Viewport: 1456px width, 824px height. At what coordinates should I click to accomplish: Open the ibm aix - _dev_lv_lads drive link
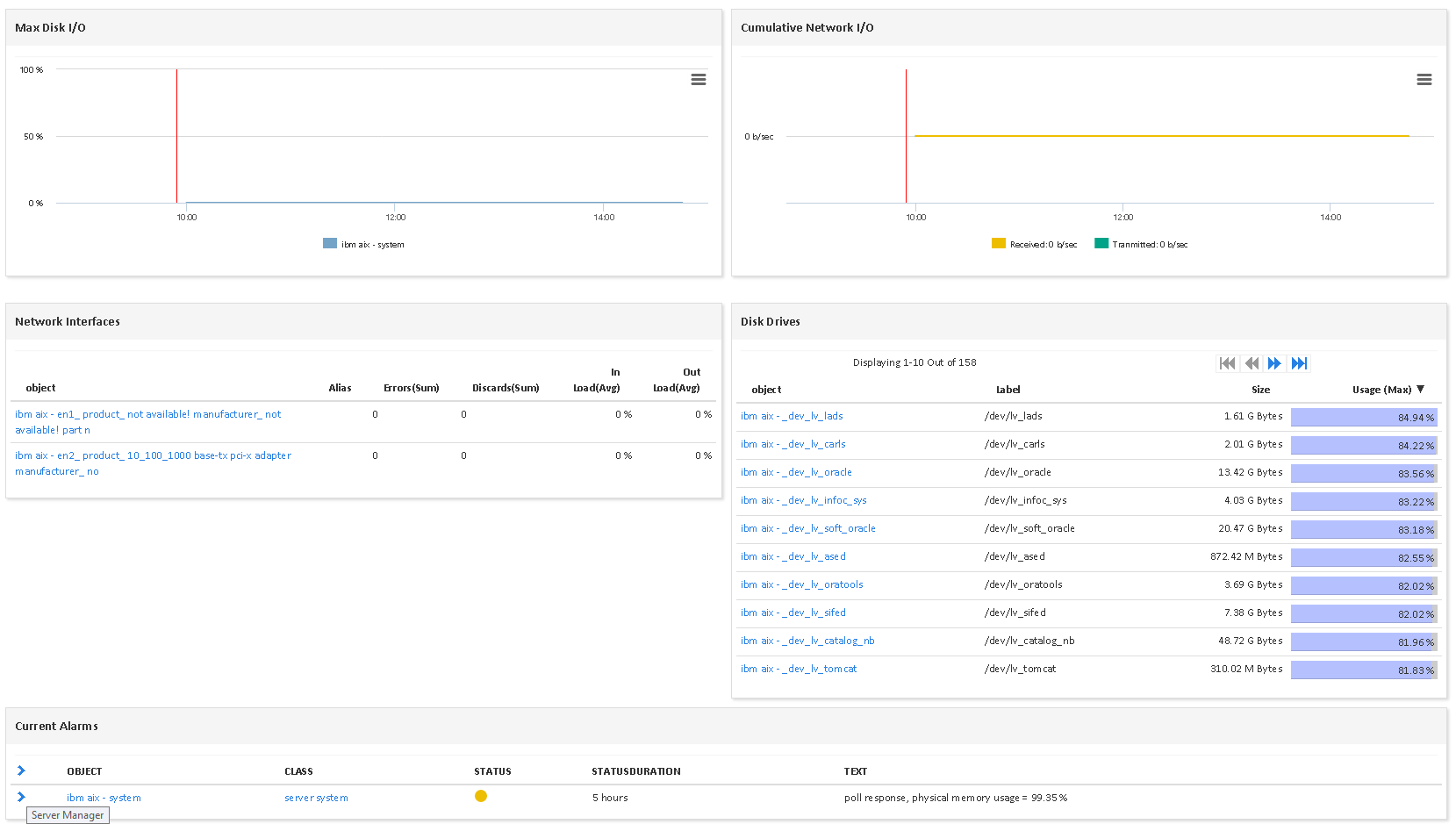pyautogui.click(x=791, y=415)
